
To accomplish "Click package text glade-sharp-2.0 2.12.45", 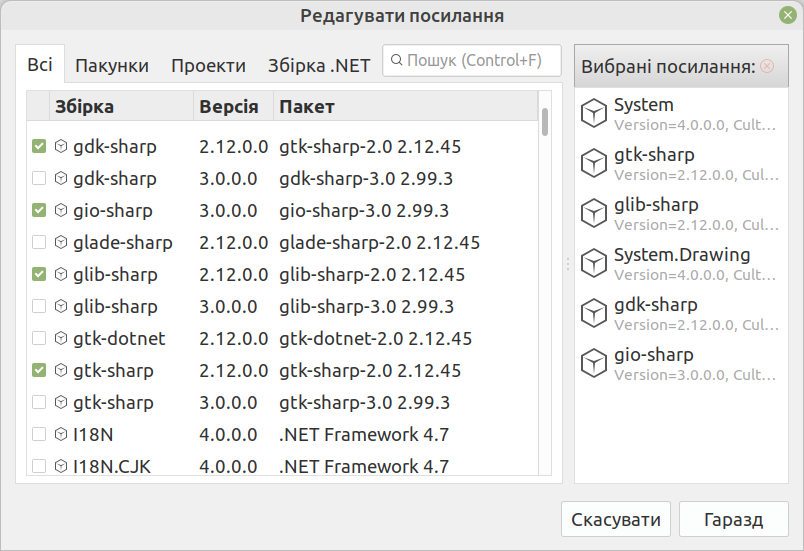I will pyautogui.click(x=379, y=242).
